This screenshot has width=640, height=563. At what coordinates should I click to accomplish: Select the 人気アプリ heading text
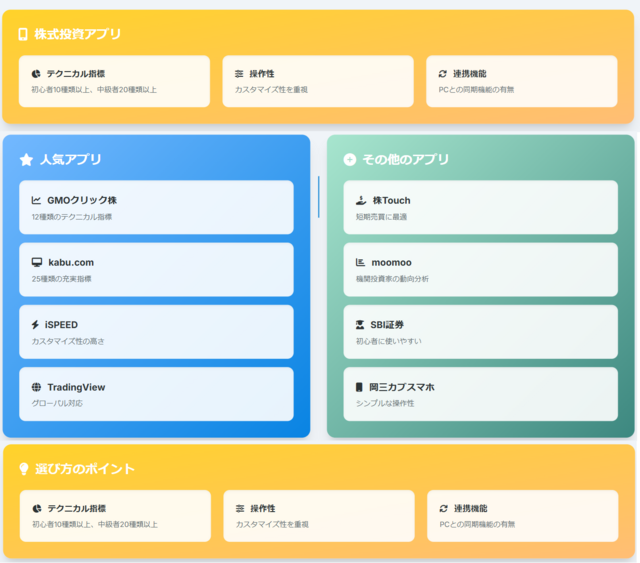coord(71,160)
